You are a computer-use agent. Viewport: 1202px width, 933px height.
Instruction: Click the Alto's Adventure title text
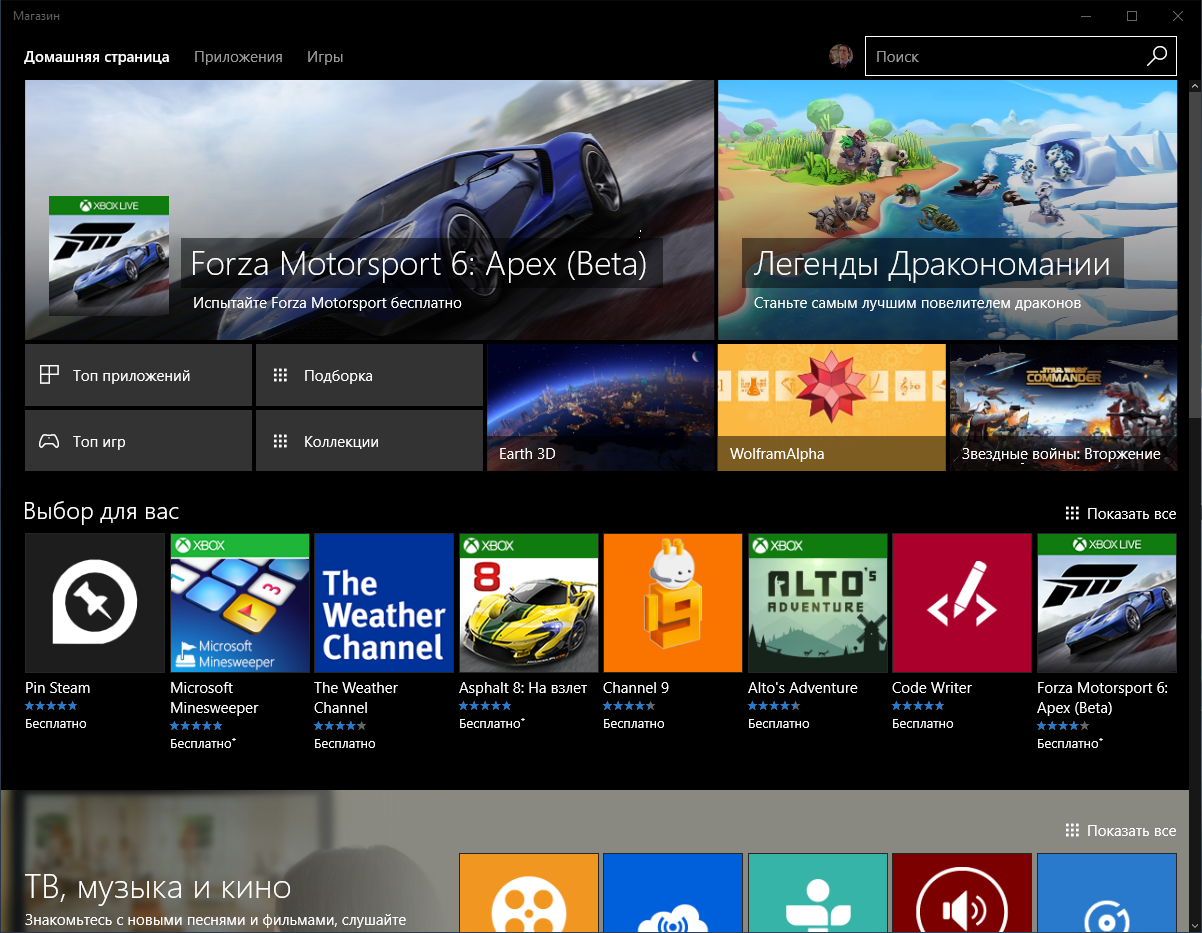(x=803, y=688)
